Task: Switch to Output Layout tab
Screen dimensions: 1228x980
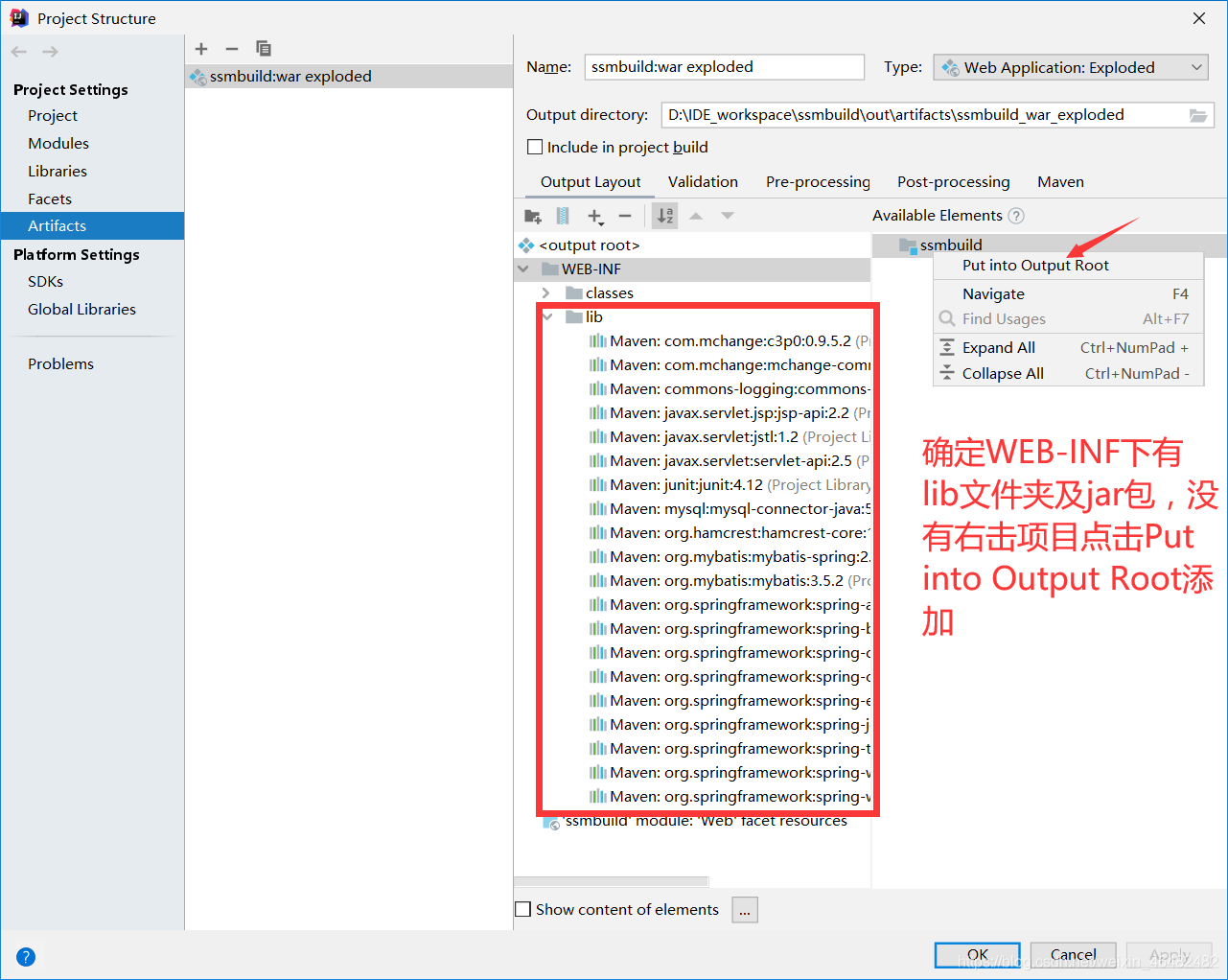Action: click(591, 181)
